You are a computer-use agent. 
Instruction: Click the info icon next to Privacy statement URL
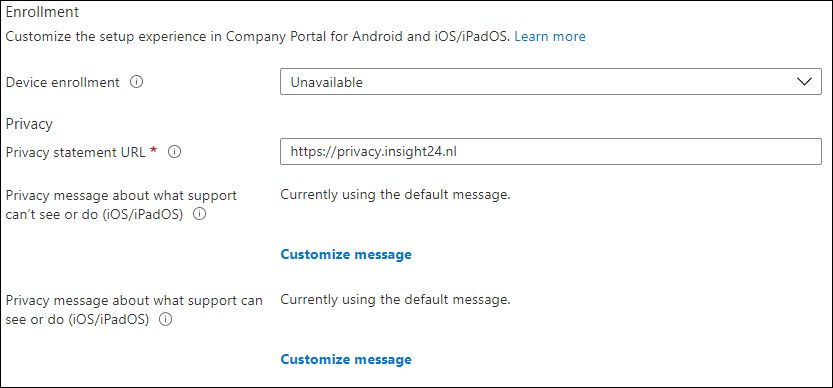174,152
